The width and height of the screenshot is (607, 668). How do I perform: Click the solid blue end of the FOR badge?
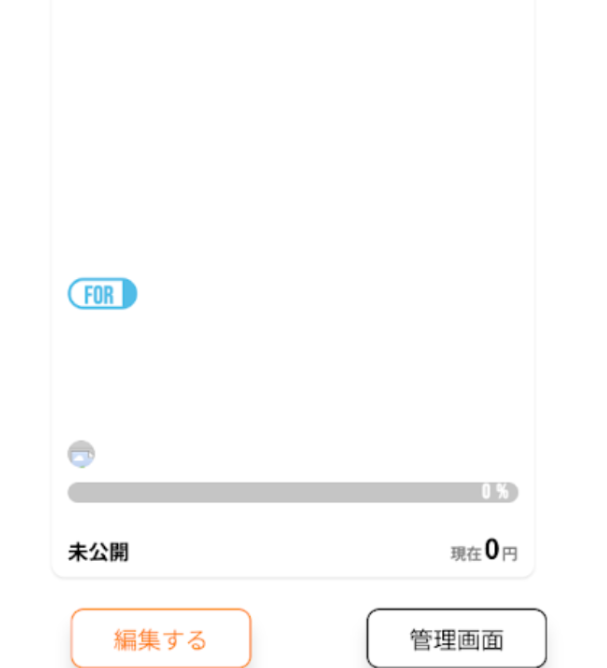point(130,294)
